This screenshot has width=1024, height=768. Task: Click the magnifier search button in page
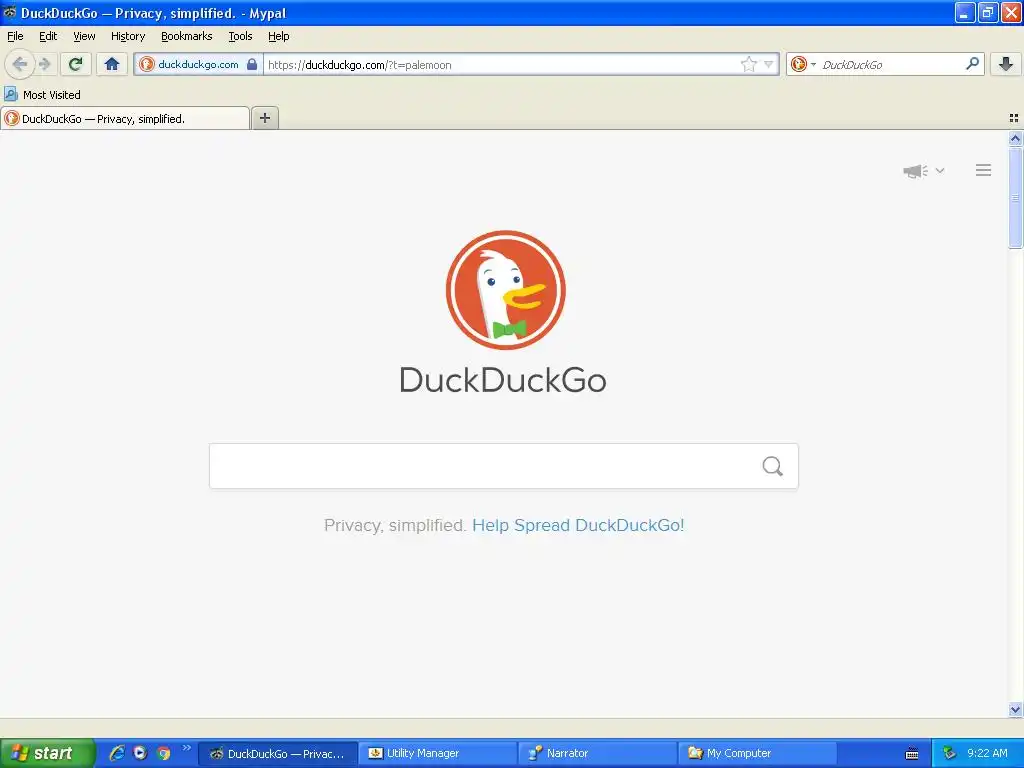[773, 466]
